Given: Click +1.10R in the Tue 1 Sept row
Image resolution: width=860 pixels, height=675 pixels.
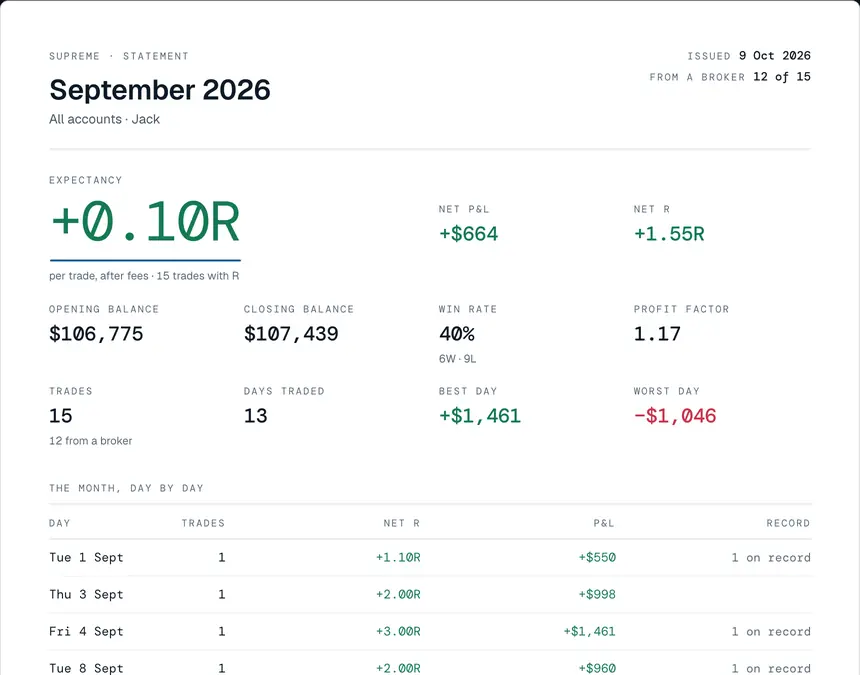Looking at the screenshot, I should [x=398, y=558].
